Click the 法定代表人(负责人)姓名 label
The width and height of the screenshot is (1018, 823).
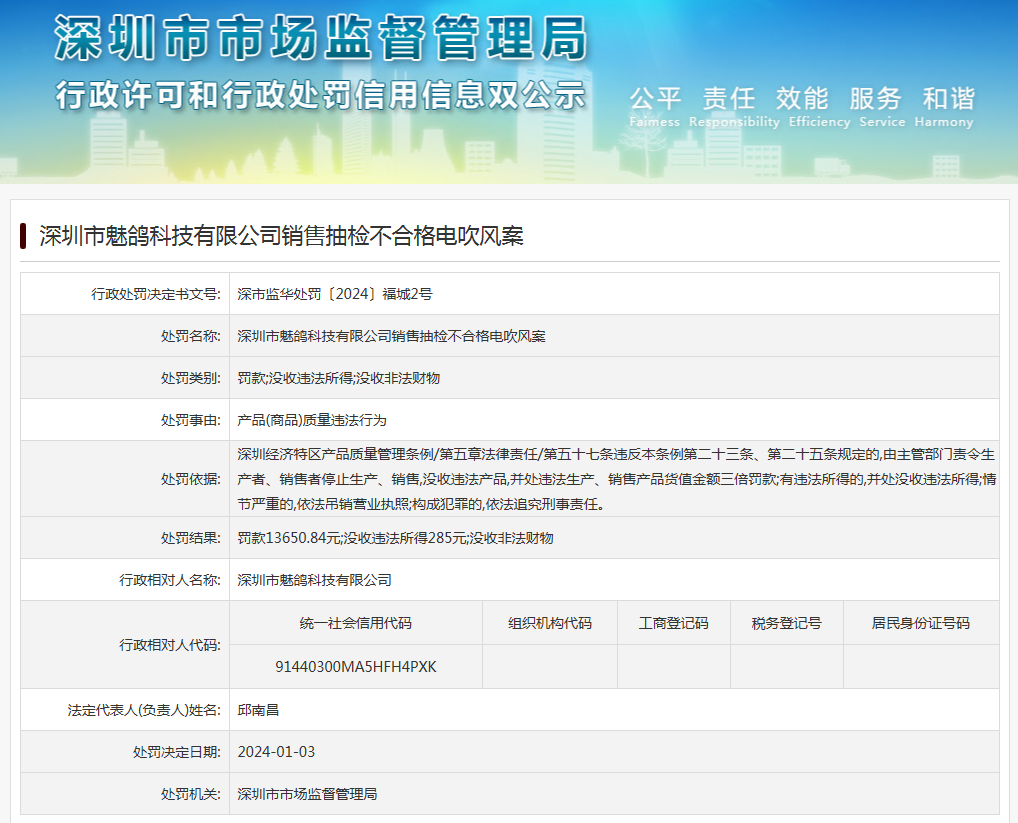pyautogui.click(x=144, y=710)
